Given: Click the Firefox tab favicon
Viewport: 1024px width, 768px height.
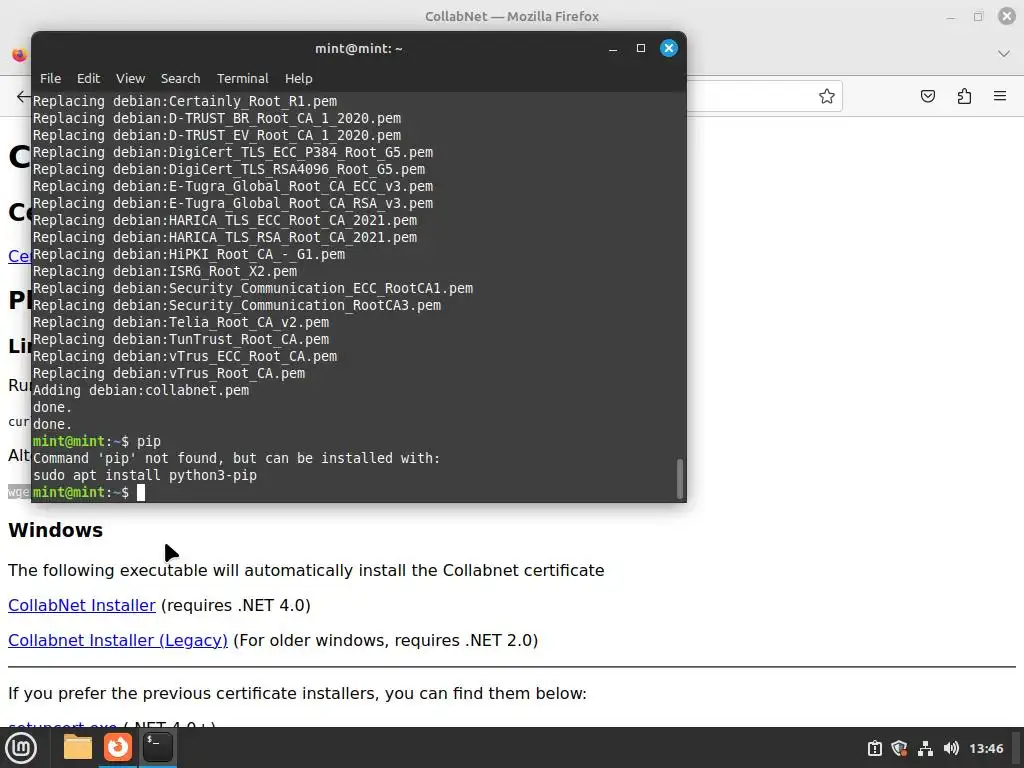Looking at the screenshot, I should [20, 55].
